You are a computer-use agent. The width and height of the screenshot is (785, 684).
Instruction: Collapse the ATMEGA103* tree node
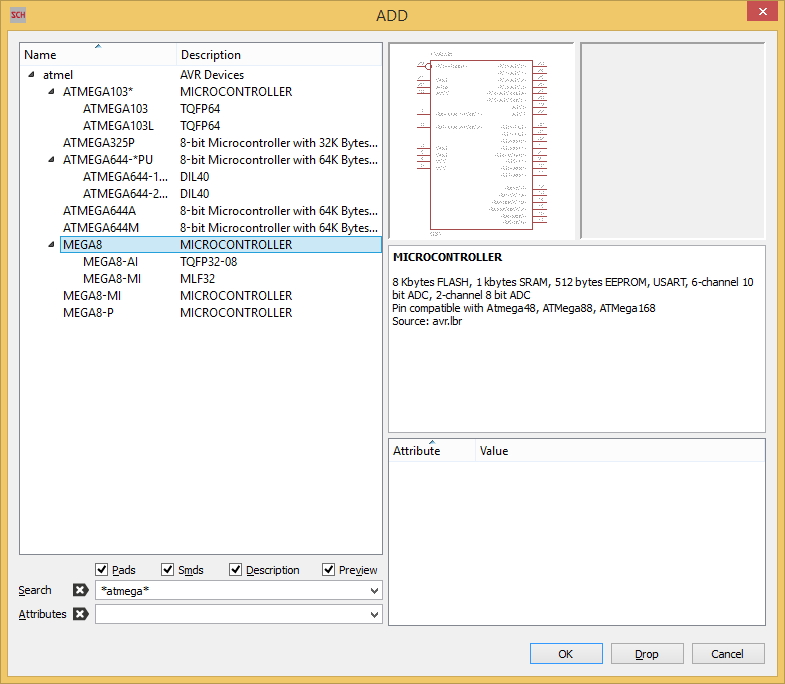52,92
